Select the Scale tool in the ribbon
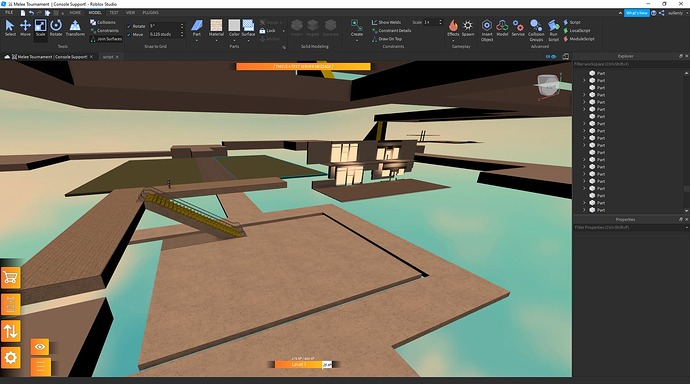Viewport: 690px width, 384px height. coord(40,28)
